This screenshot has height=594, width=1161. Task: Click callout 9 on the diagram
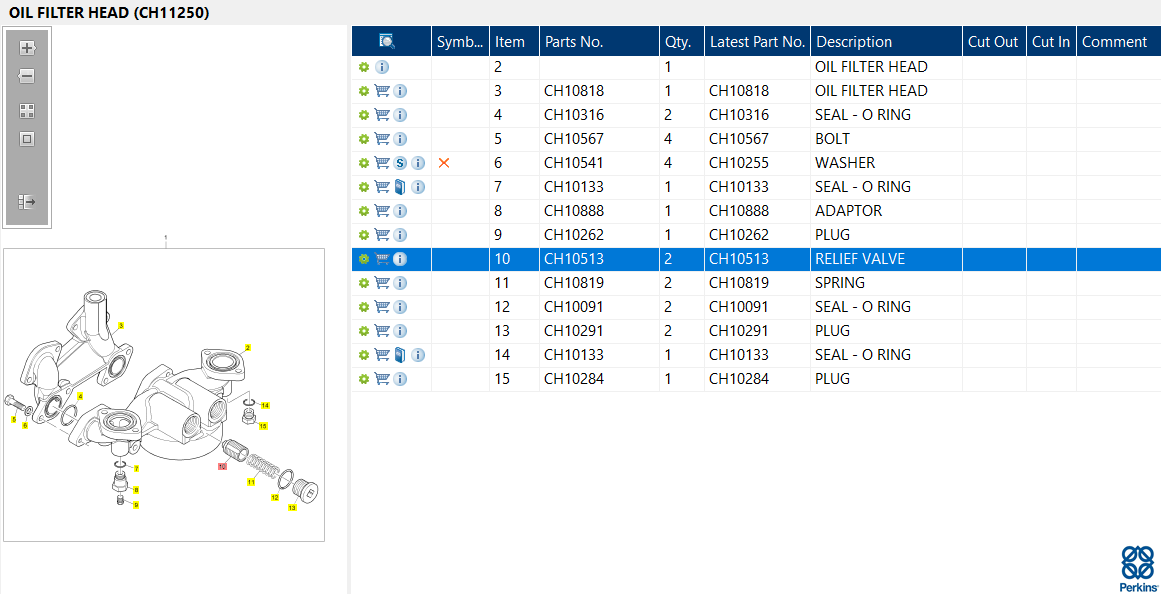pos(135,505)
